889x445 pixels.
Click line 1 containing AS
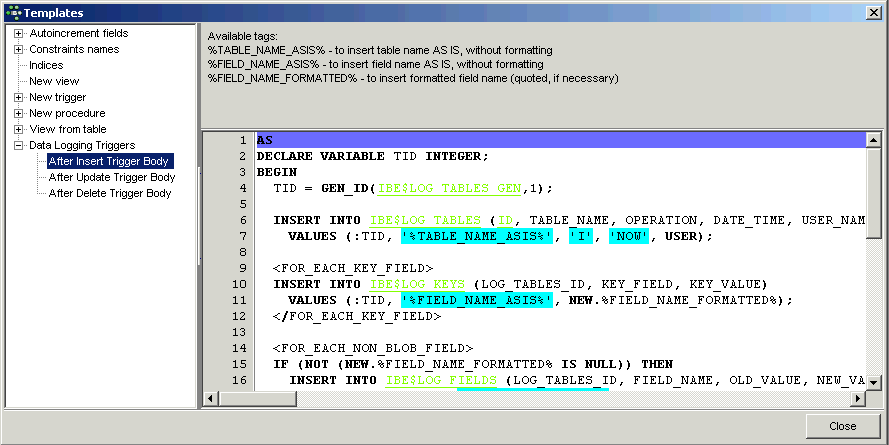(561, 140)
